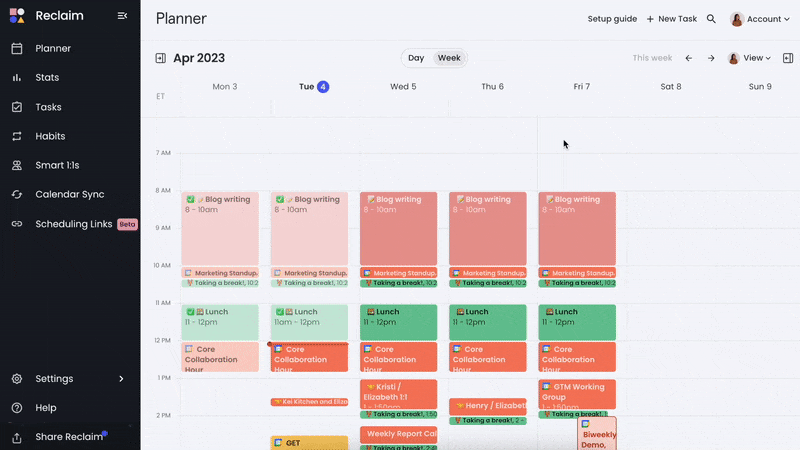800x450 pixels.
Task: Open Kristi / Elizabeth 1:1 event
Action: pyautogui.click(x=398, y=394)
